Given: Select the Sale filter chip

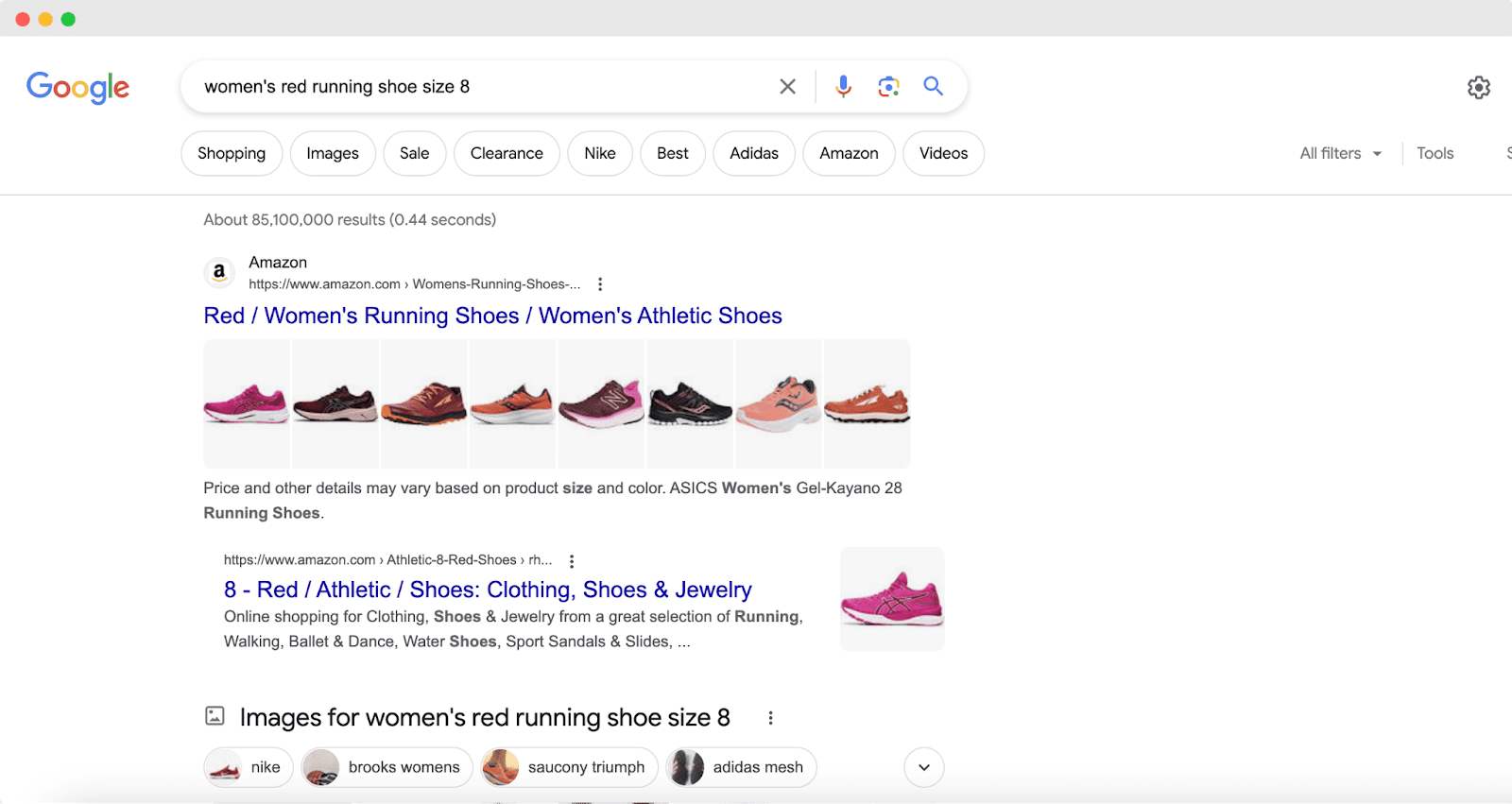Looking at the screenshot, I should (414, 153).
